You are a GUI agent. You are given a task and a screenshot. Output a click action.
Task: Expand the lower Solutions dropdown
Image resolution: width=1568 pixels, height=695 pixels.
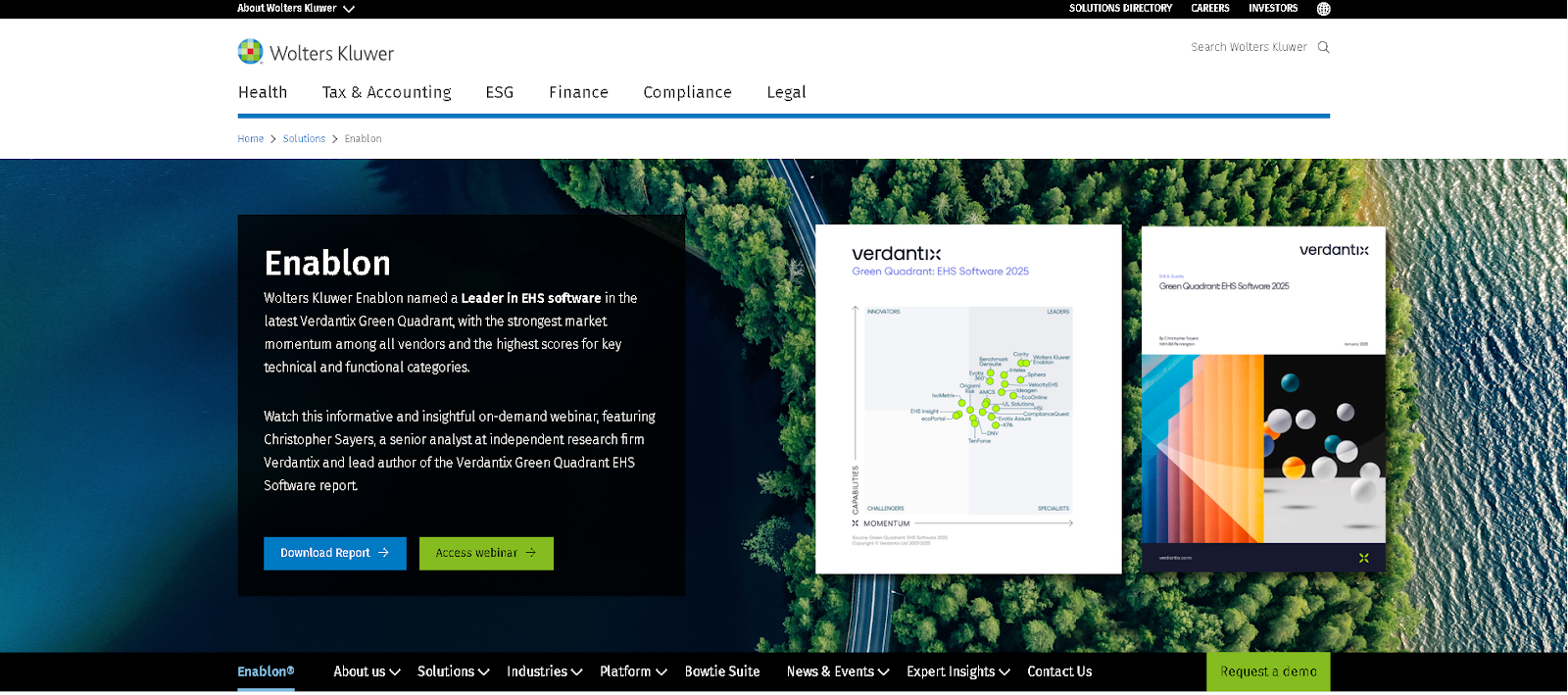coord(453,671)
